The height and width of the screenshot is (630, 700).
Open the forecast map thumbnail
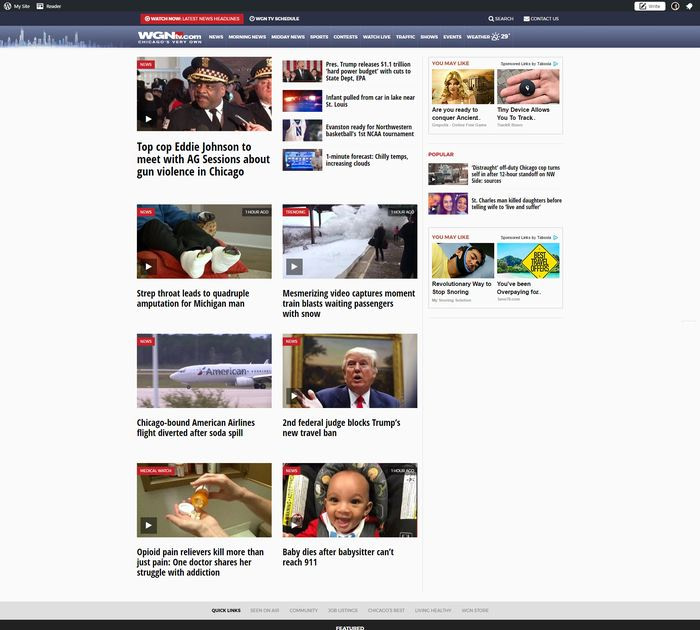point(302,160)
